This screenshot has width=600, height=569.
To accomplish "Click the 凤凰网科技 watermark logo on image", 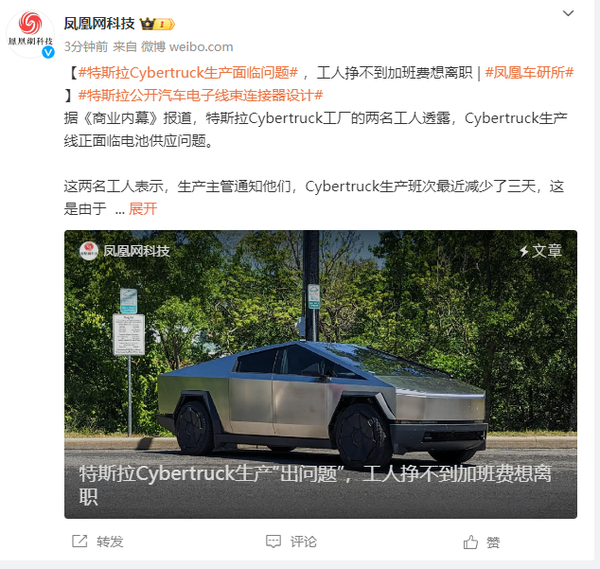I will [125, 251].
